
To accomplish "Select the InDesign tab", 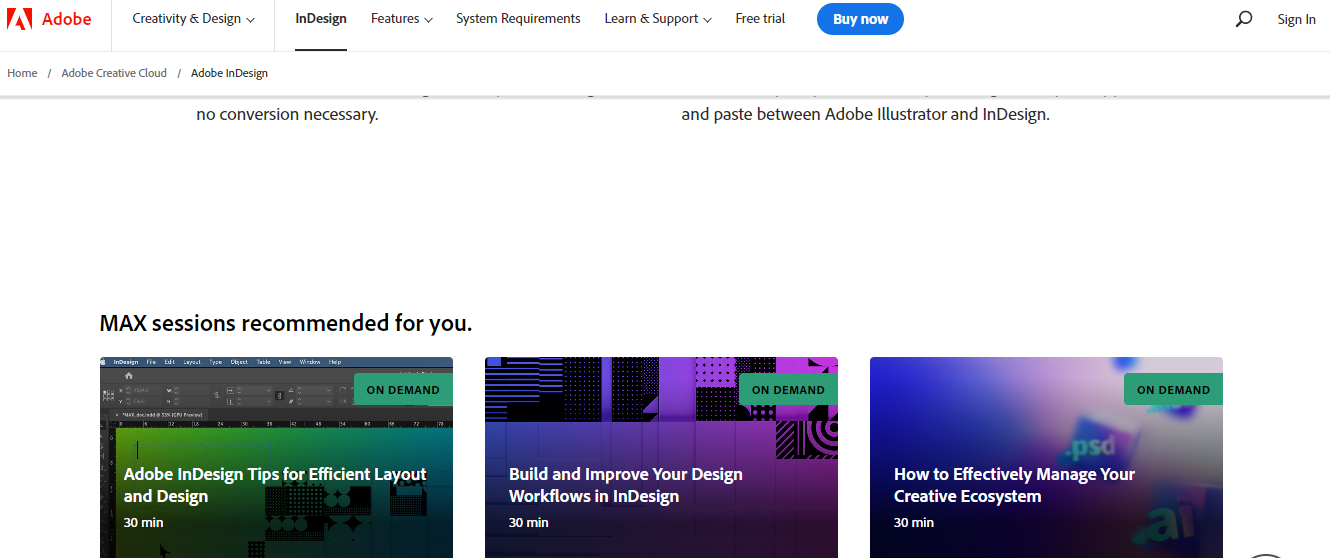I will click(321, 19).
